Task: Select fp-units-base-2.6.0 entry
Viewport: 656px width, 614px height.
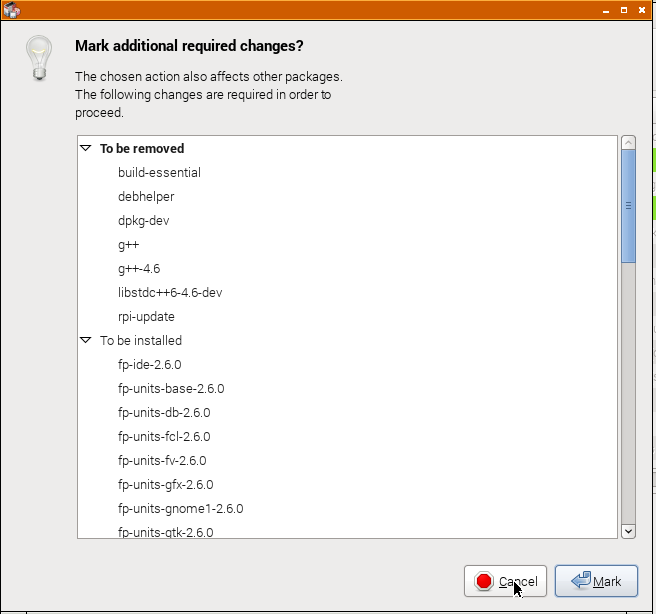Action: pos(171,388)
